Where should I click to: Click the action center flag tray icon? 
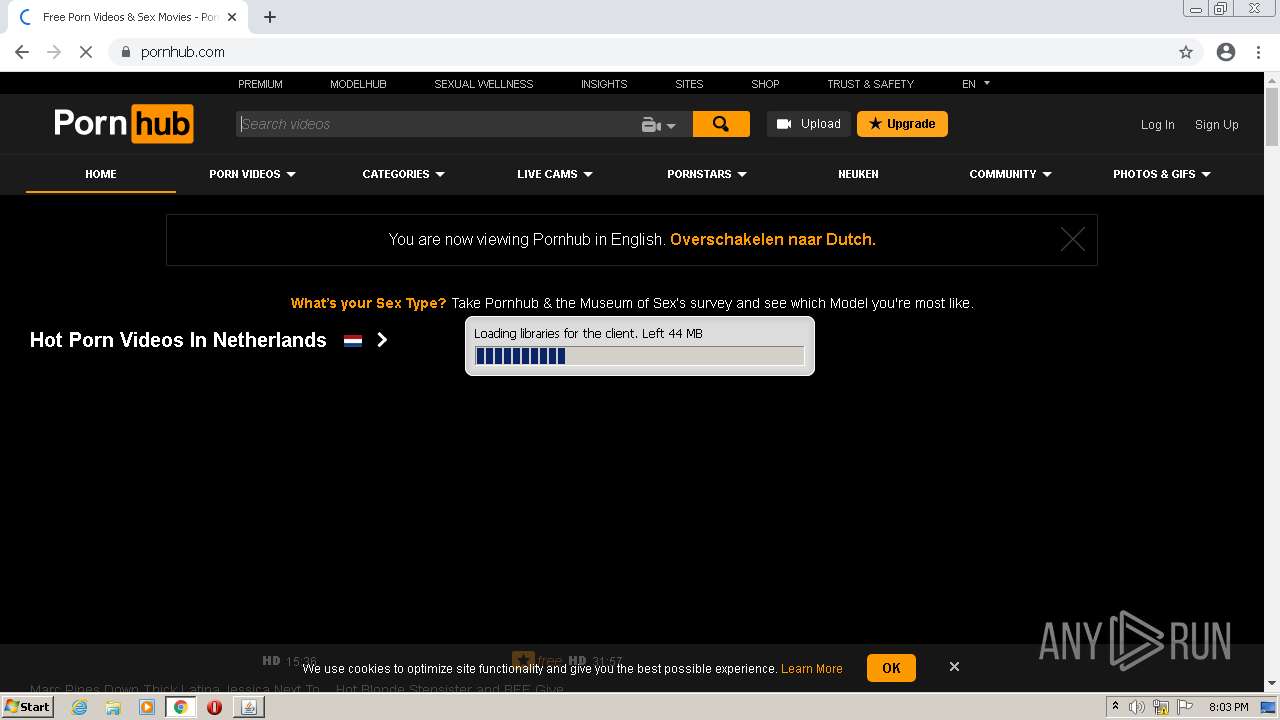pyautogui.click(x=1185, y=707)
